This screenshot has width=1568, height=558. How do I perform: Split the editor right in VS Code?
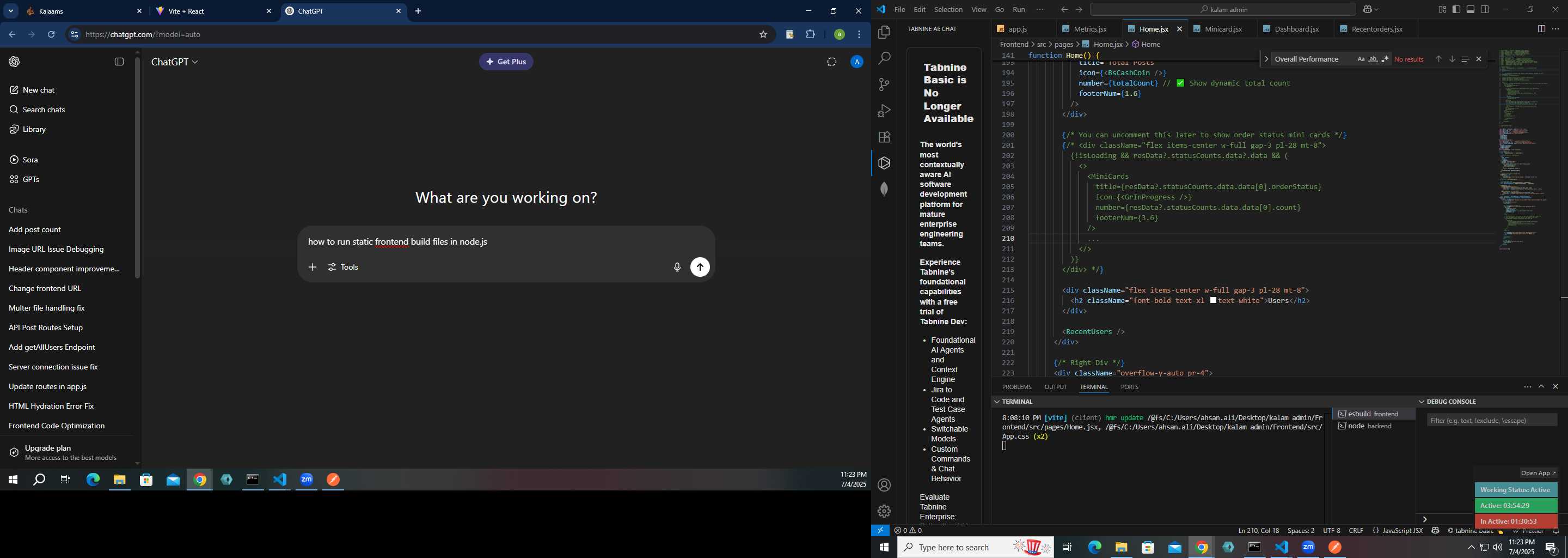pyautogui.click(x=1541, y=29)
